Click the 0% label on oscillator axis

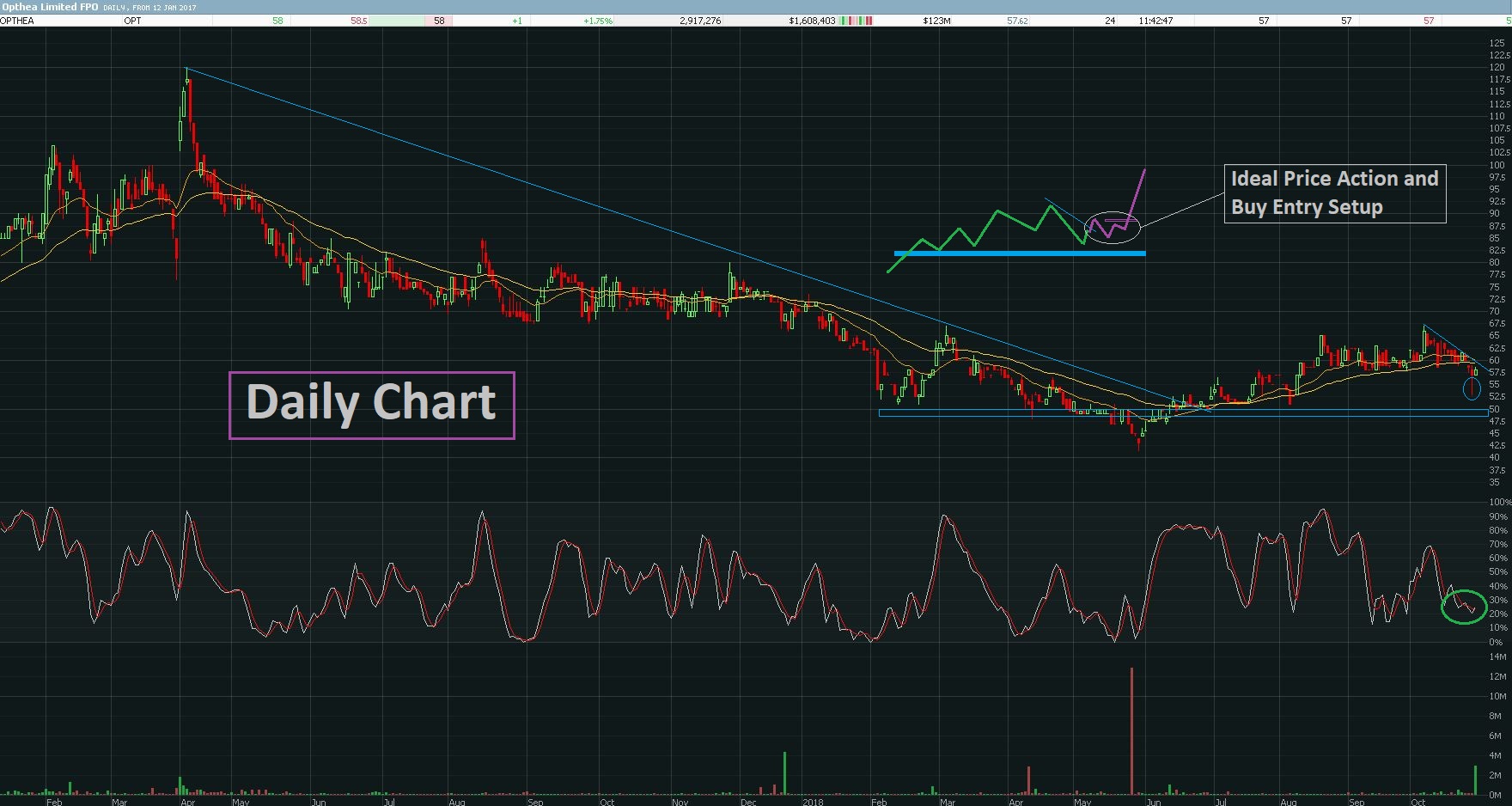click(1496, 642)
